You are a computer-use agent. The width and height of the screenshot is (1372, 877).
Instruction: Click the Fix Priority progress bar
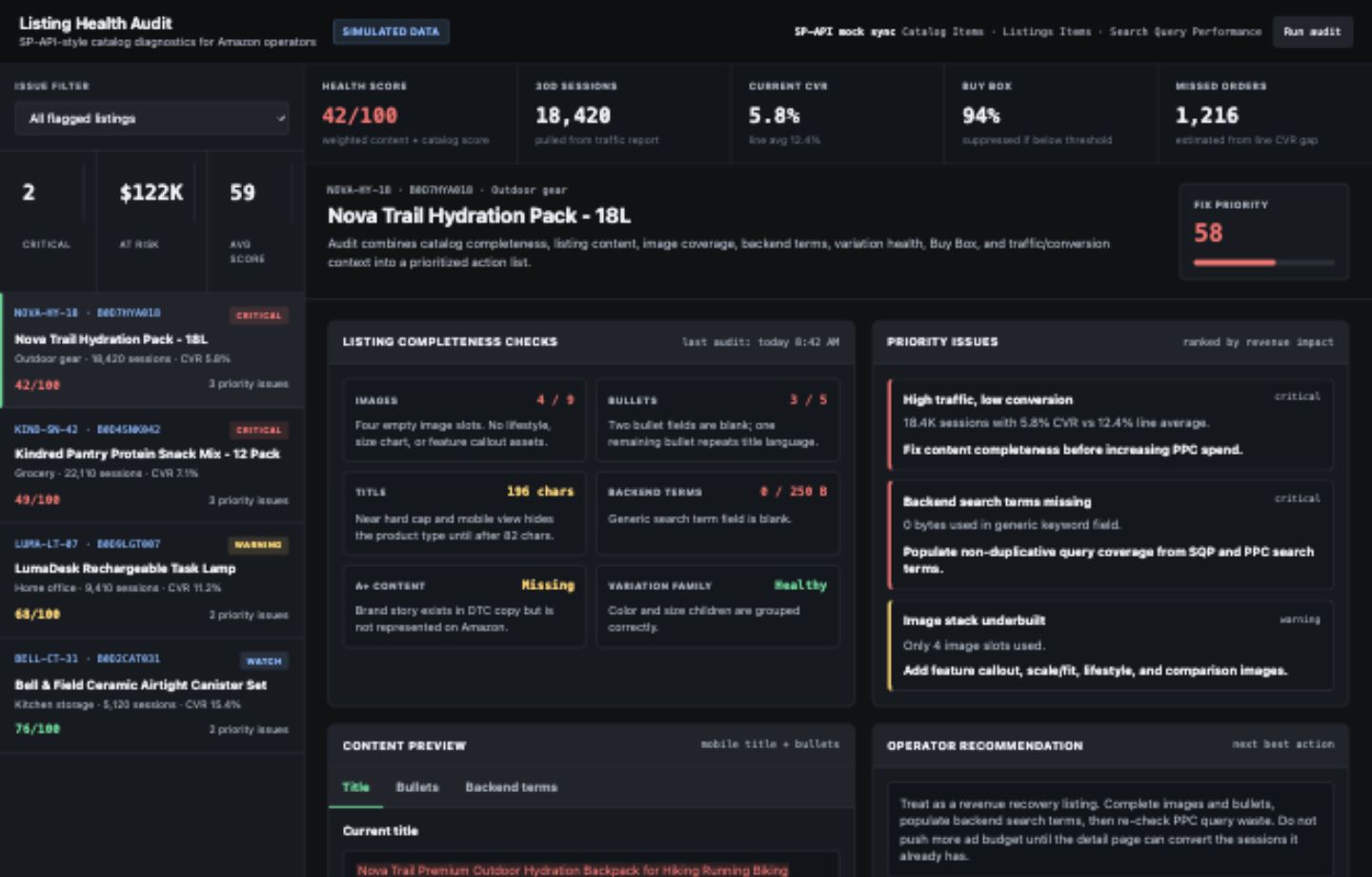[1263, 262]
